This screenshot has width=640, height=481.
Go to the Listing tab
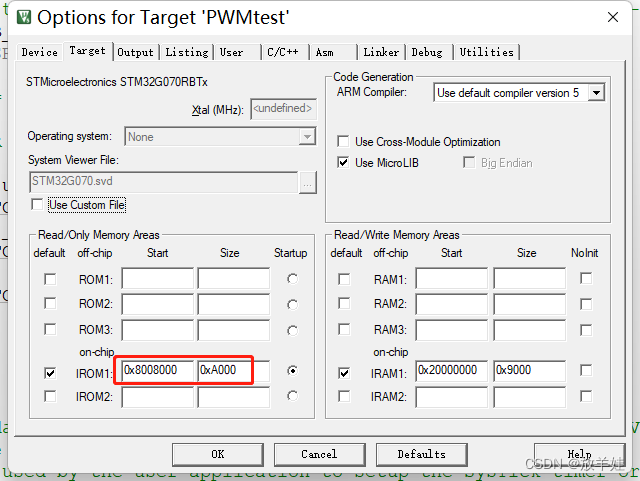(x=187, y=52)
